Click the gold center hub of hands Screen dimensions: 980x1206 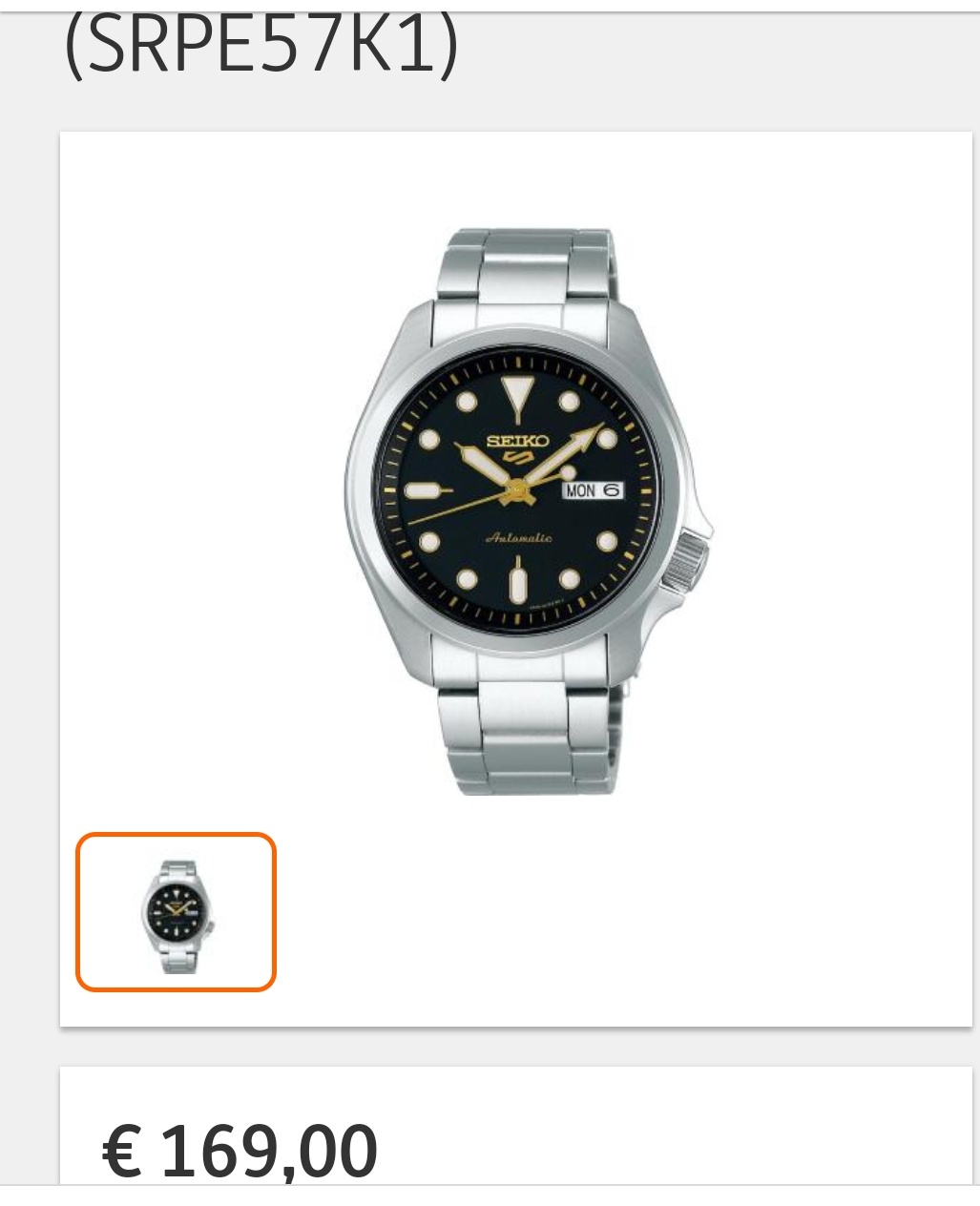point(517,492)
